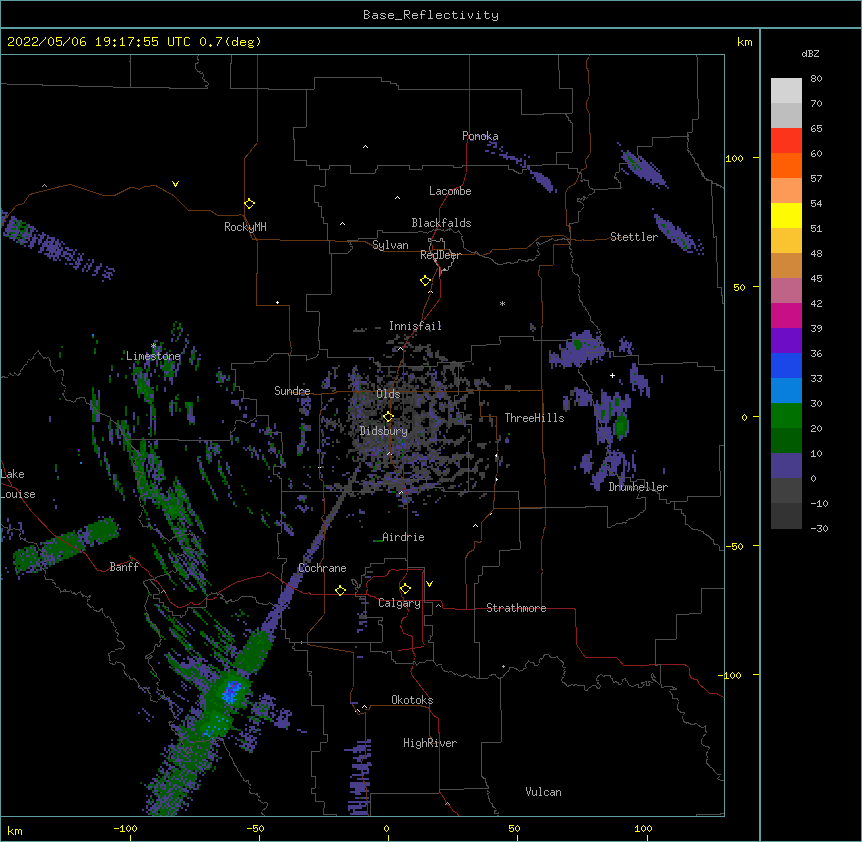Click the Stettler city label
The height and width of the screenshot is (842, 862).
coord(634,237)
